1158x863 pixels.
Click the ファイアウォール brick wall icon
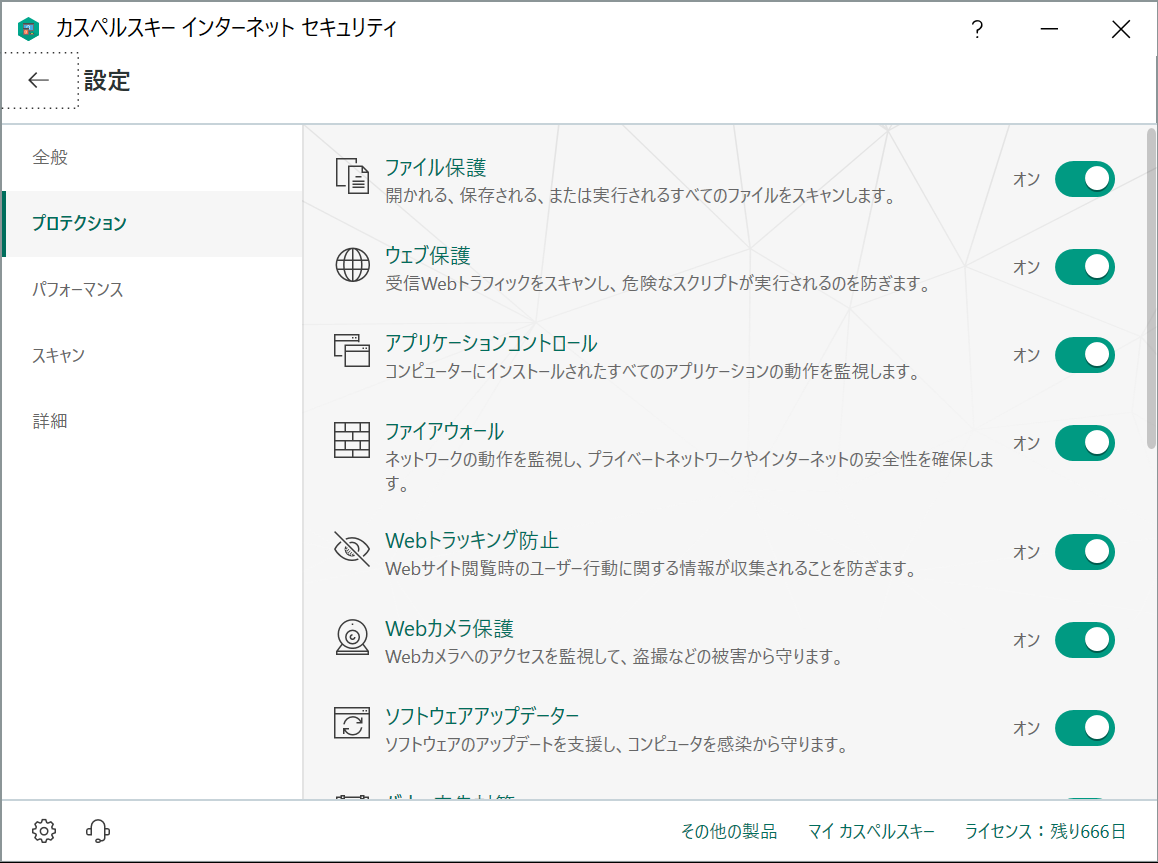pos(351,442)
